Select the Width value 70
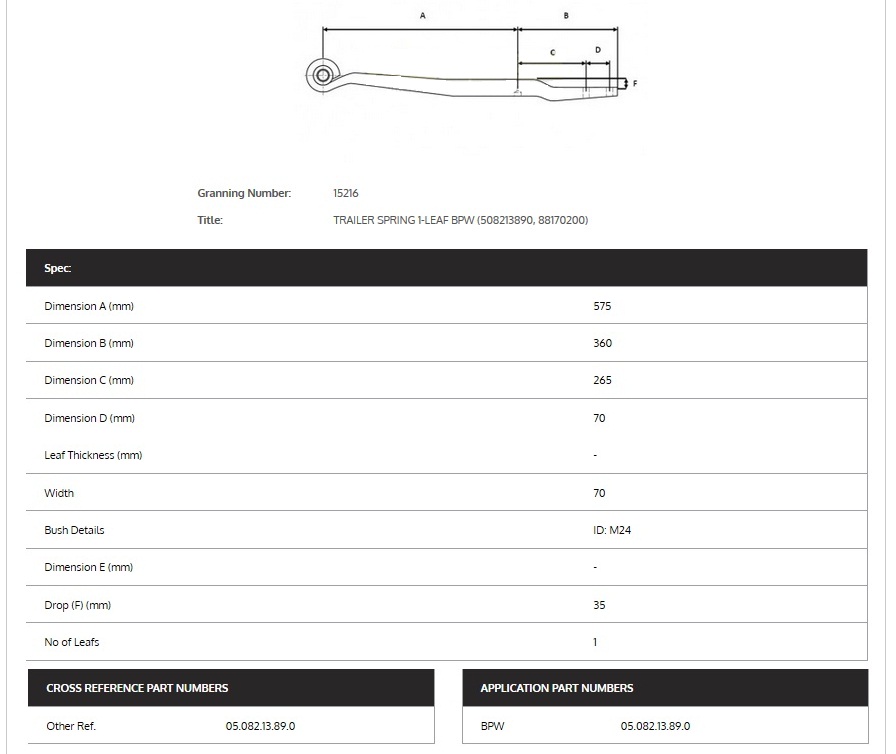The height and width of the screenshot is (754, 896). (x=599, y=493)
